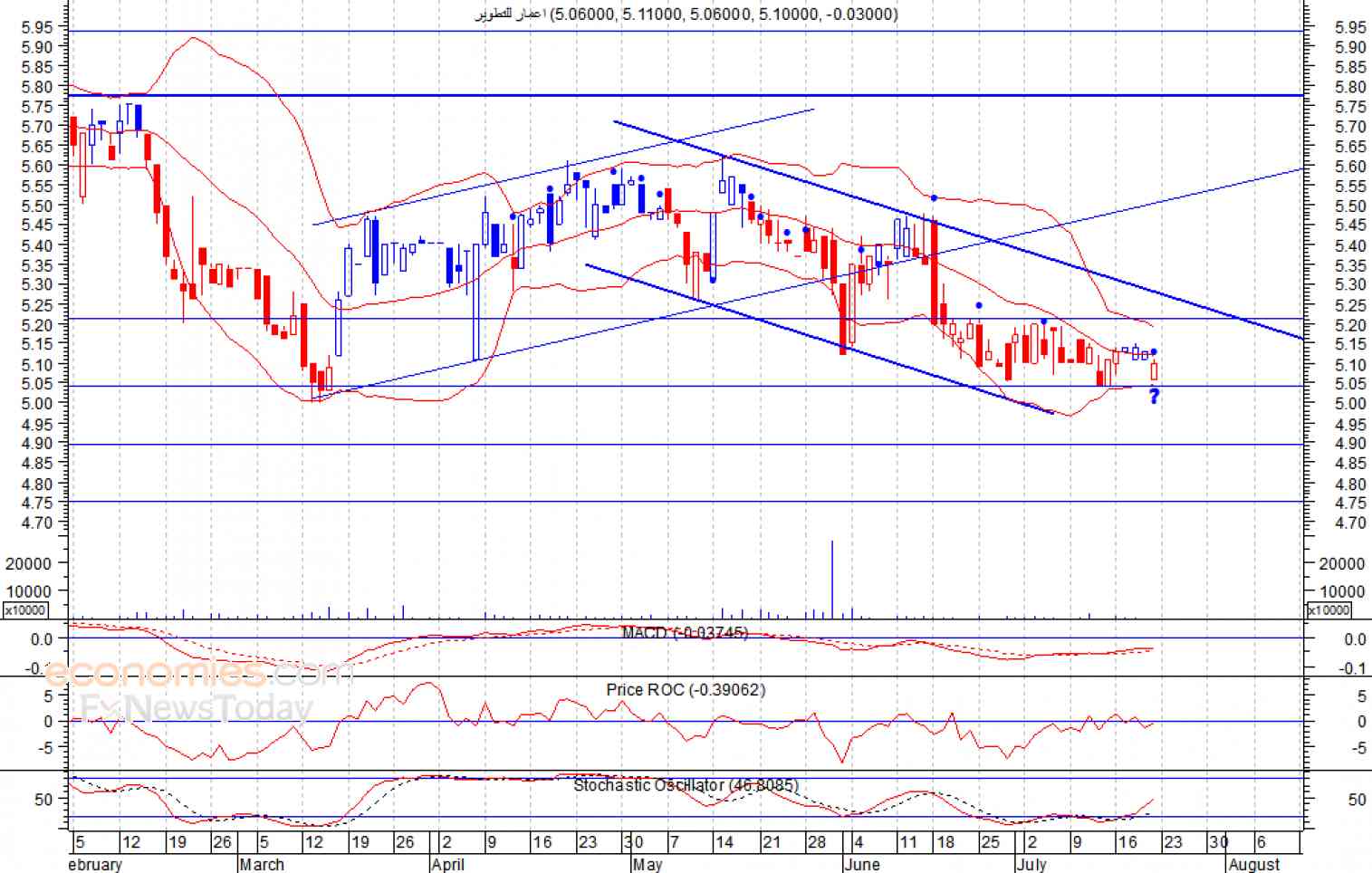1372x873 pixels.
Task: Select the May month label on the time axis
Action: click(648, 864)
